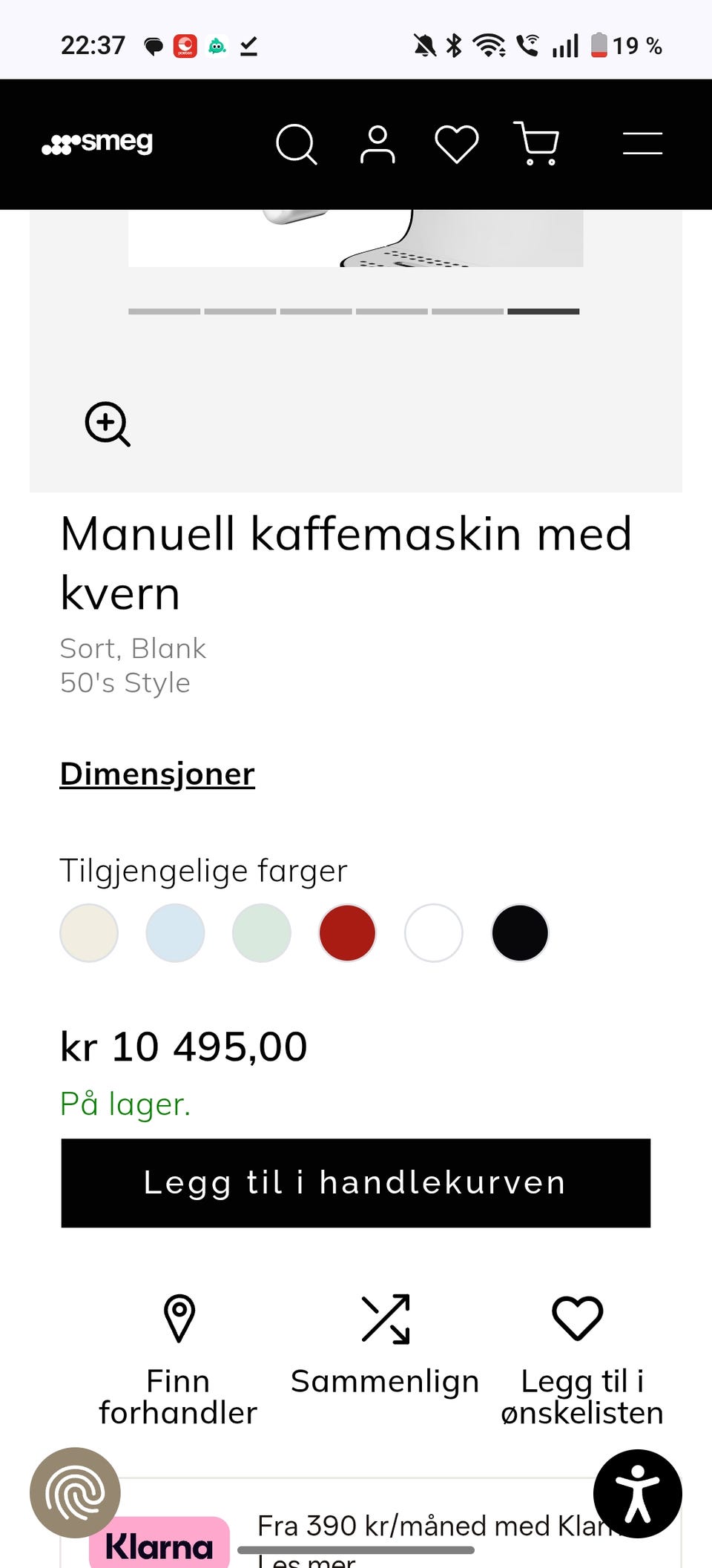
Task: Zoom product image with magnifier plus icon
Action: (108, 424)
